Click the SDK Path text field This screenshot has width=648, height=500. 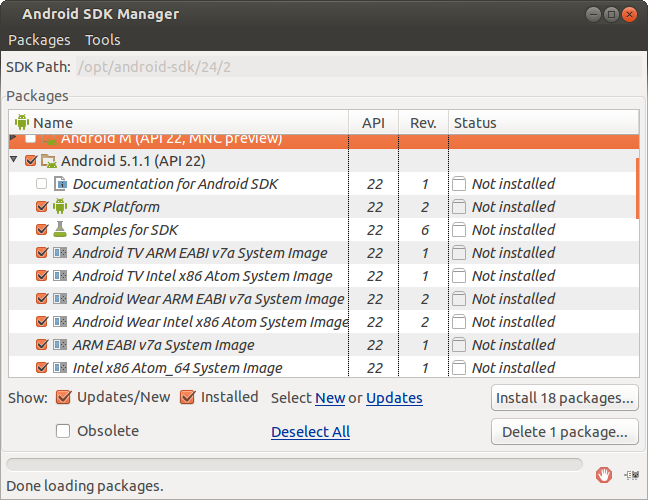coord(359,67)
